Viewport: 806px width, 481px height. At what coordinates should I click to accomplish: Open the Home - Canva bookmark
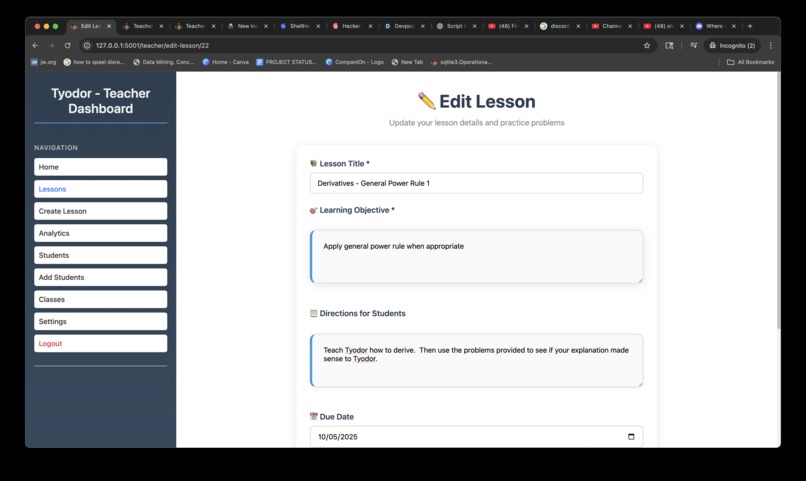coord(225,62)
